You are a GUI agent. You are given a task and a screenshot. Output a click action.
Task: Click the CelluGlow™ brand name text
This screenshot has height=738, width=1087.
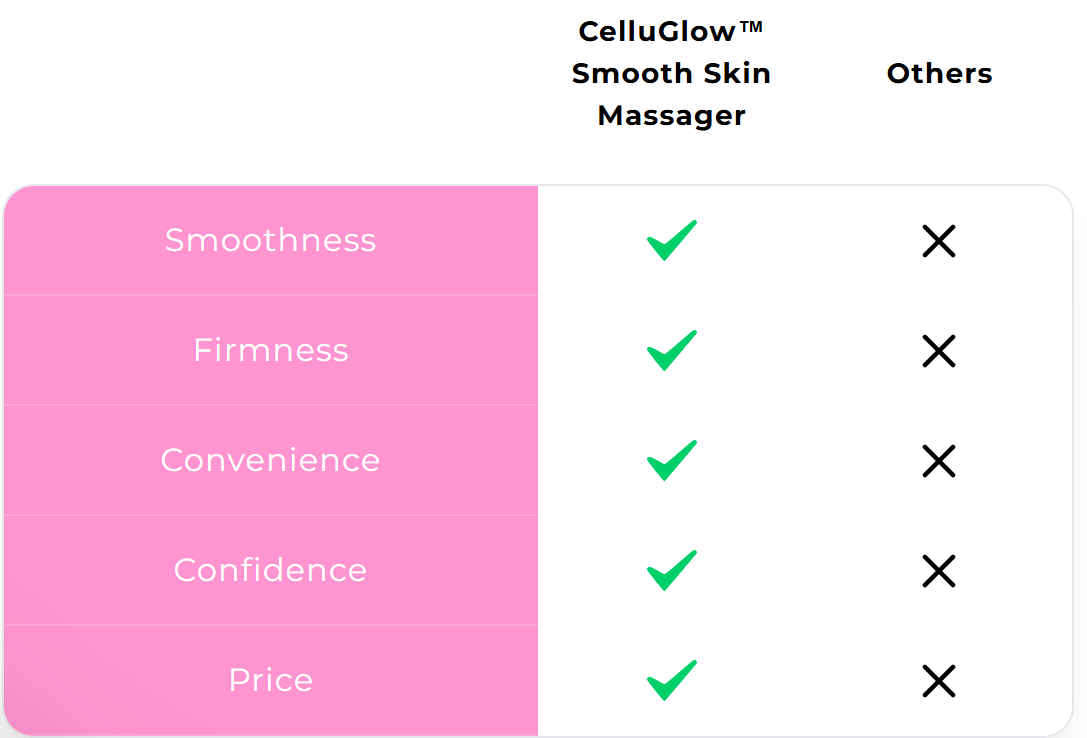pyautogui.click(x=671, y=31)
